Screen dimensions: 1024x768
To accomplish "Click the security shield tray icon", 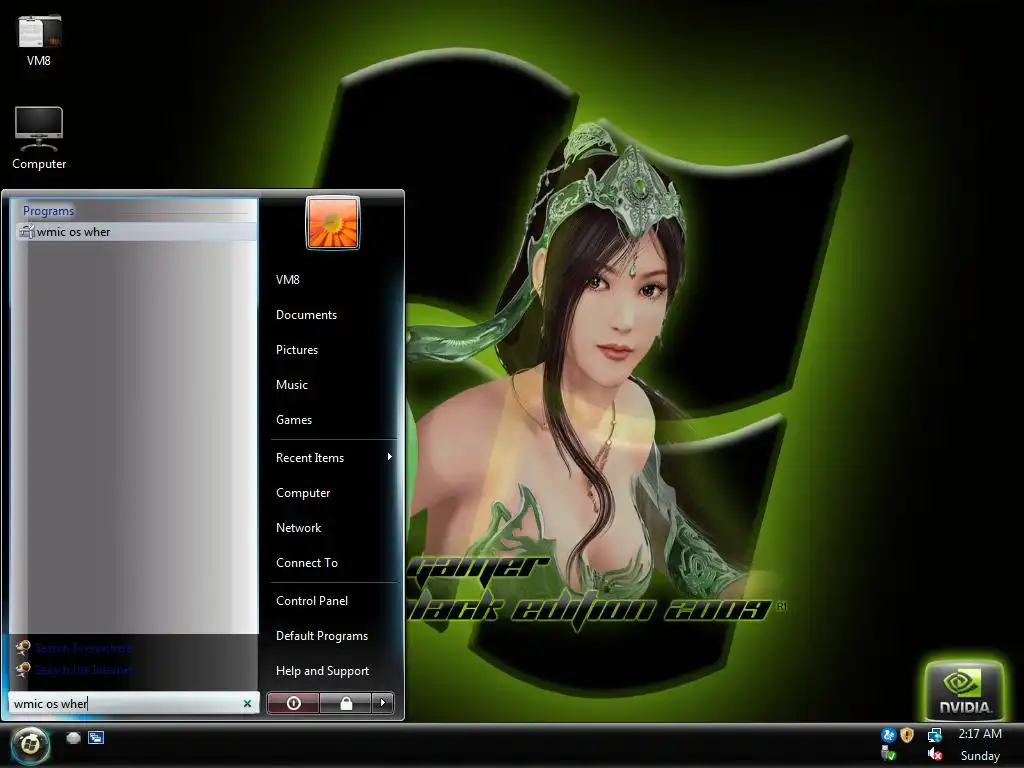I will (907, 735).
